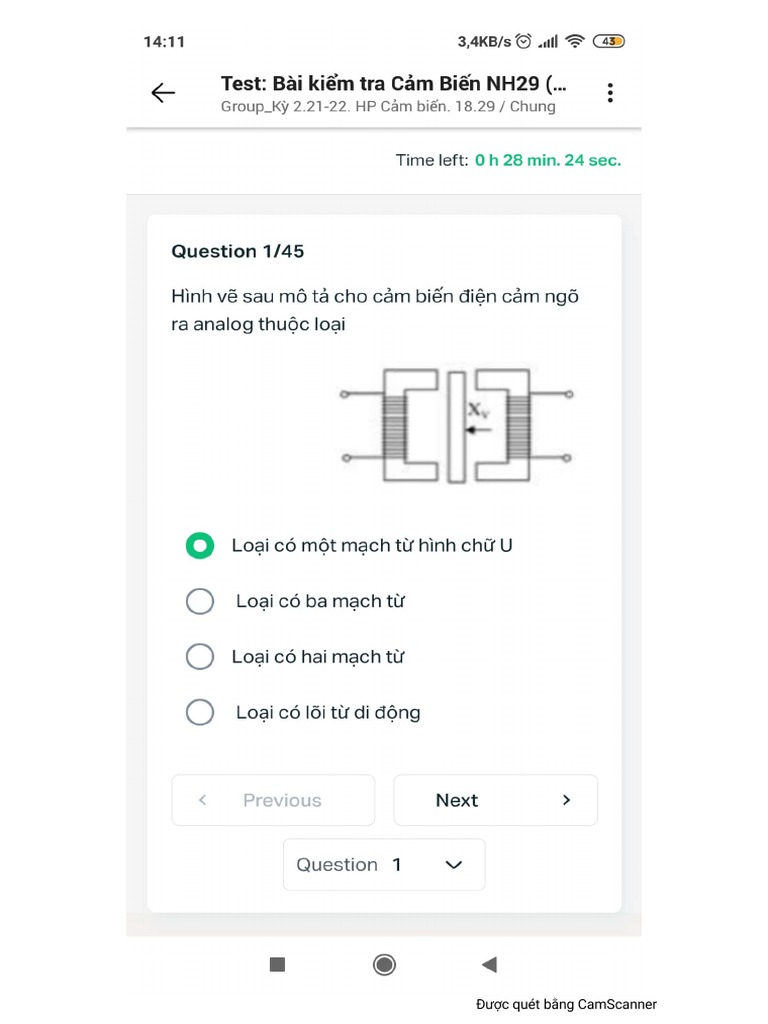Choose the "Loại có hai mạch từ" answer
The width and height of the screenshot is (768, 1024).
coord(200,657)
